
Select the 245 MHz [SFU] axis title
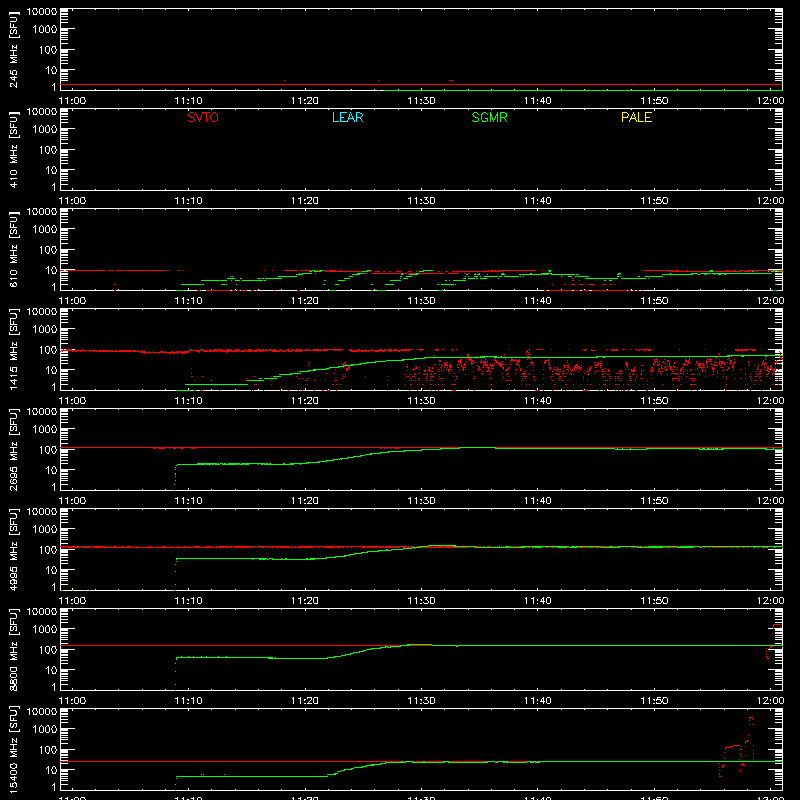(13, 50)
